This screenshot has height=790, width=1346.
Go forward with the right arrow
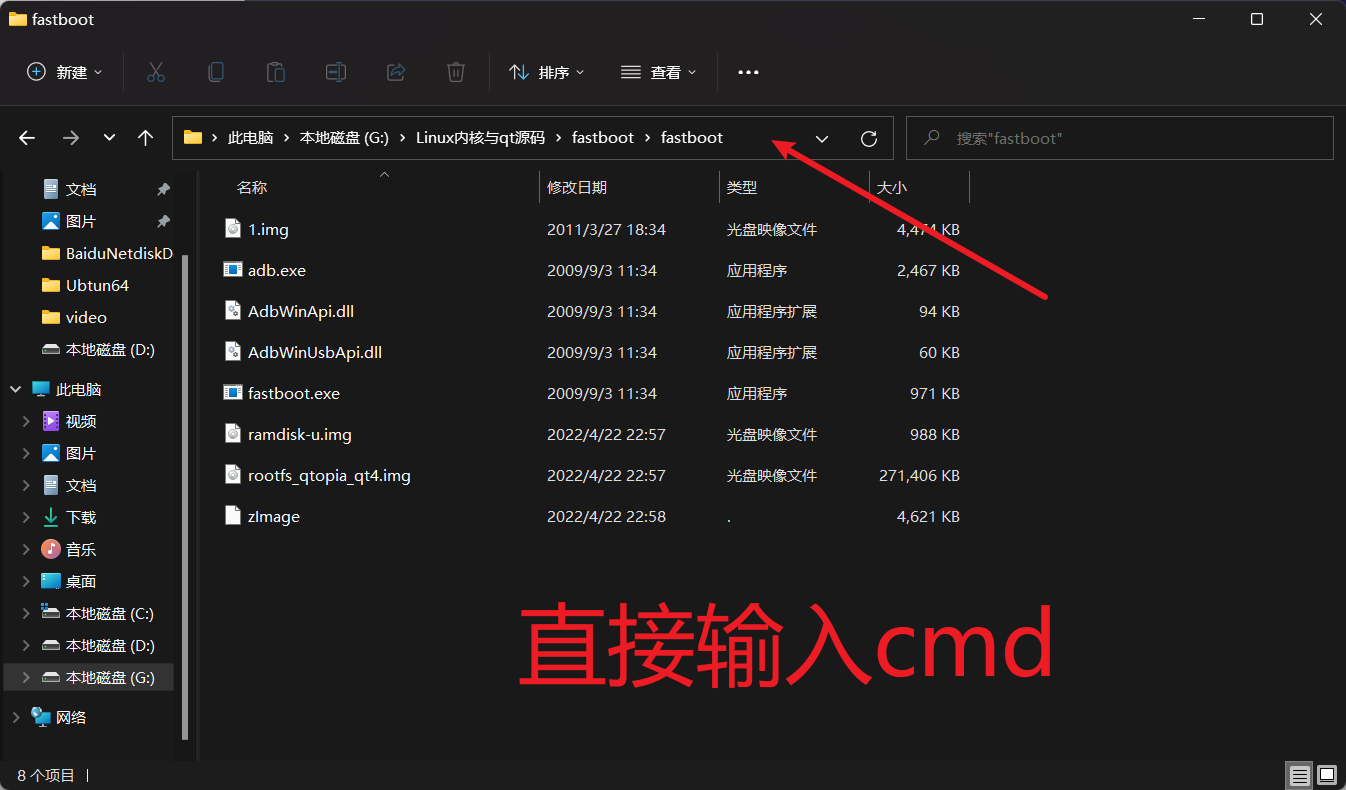[70, 138]
